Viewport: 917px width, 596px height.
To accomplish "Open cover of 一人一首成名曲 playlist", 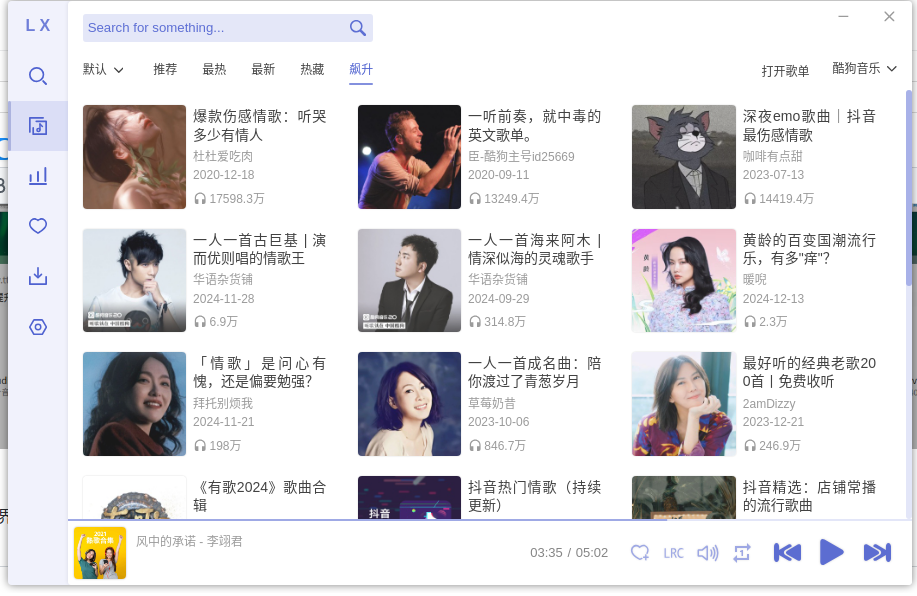I will point(409,404).
